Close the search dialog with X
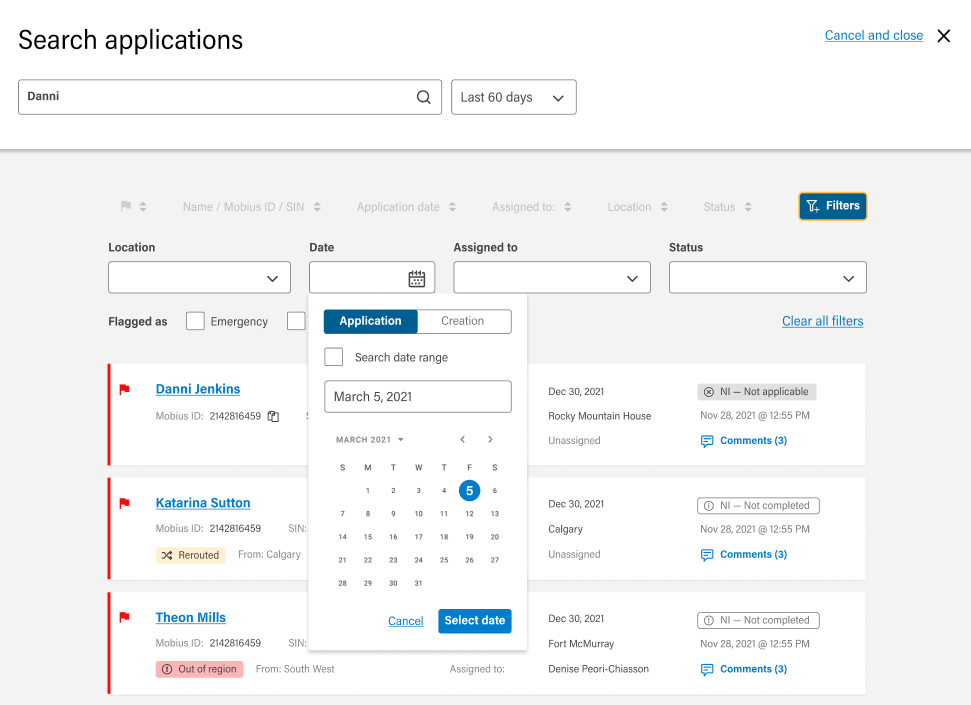Image resolution: width=971 pixels, height=705 pixels. [x=944, y=36]
